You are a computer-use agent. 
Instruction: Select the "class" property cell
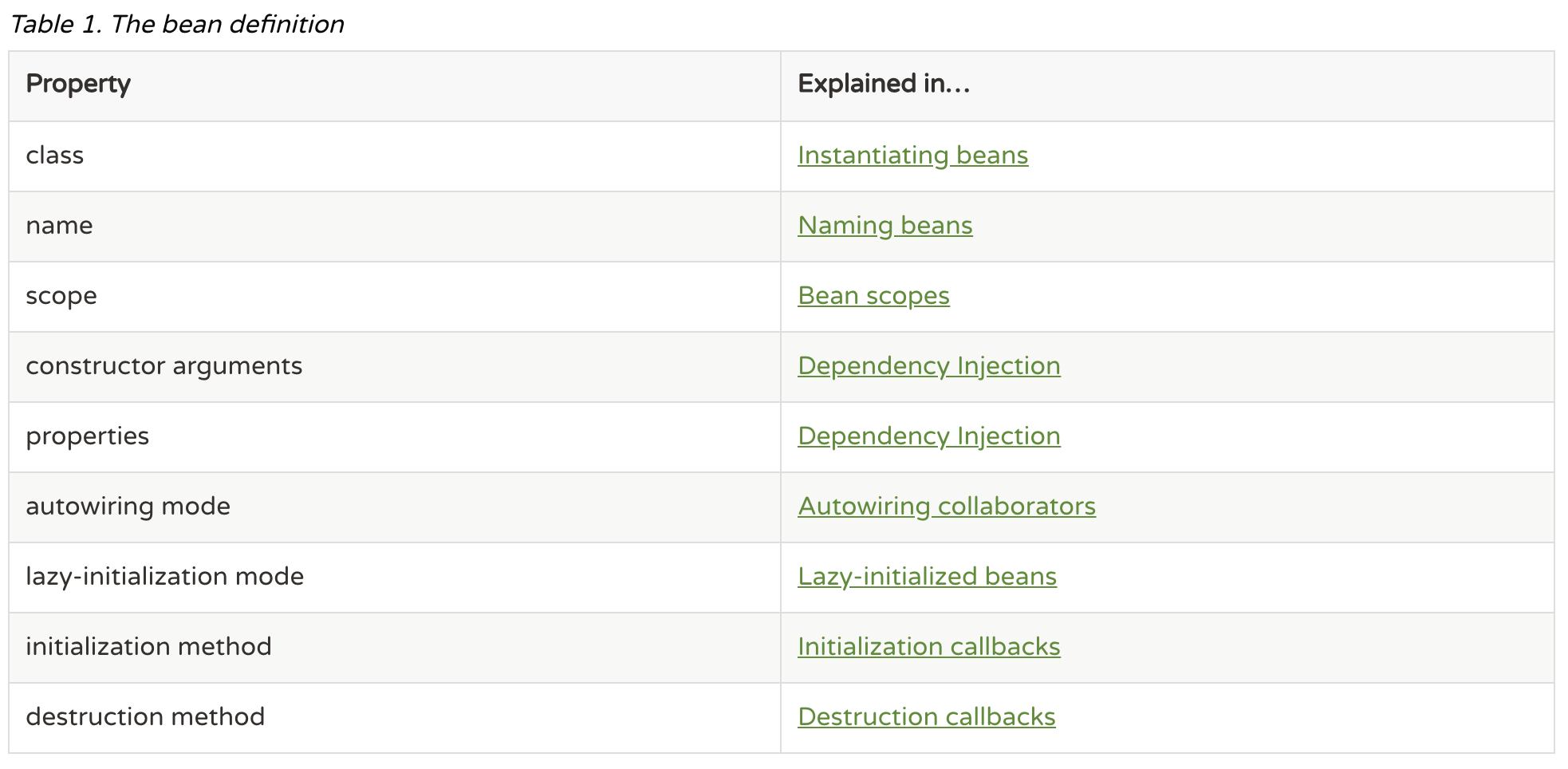click(x=55, y=156)
